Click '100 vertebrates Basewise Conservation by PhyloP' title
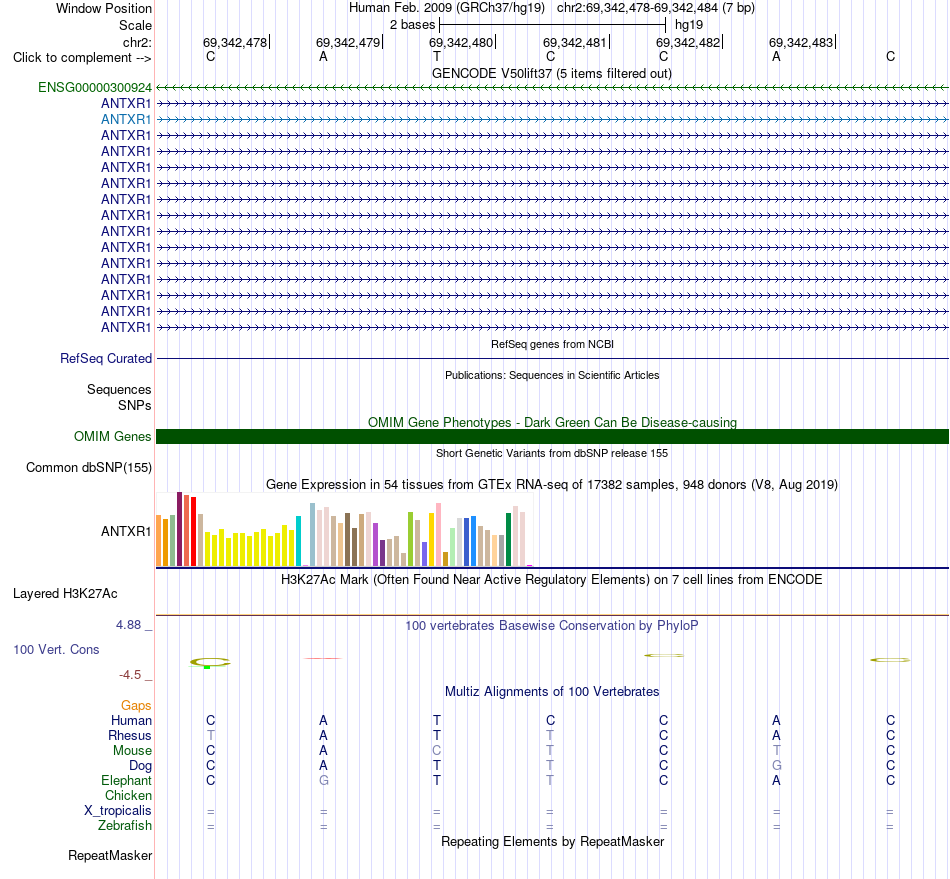Viewport: 950px width, 879px height. (x=551, y=625)
